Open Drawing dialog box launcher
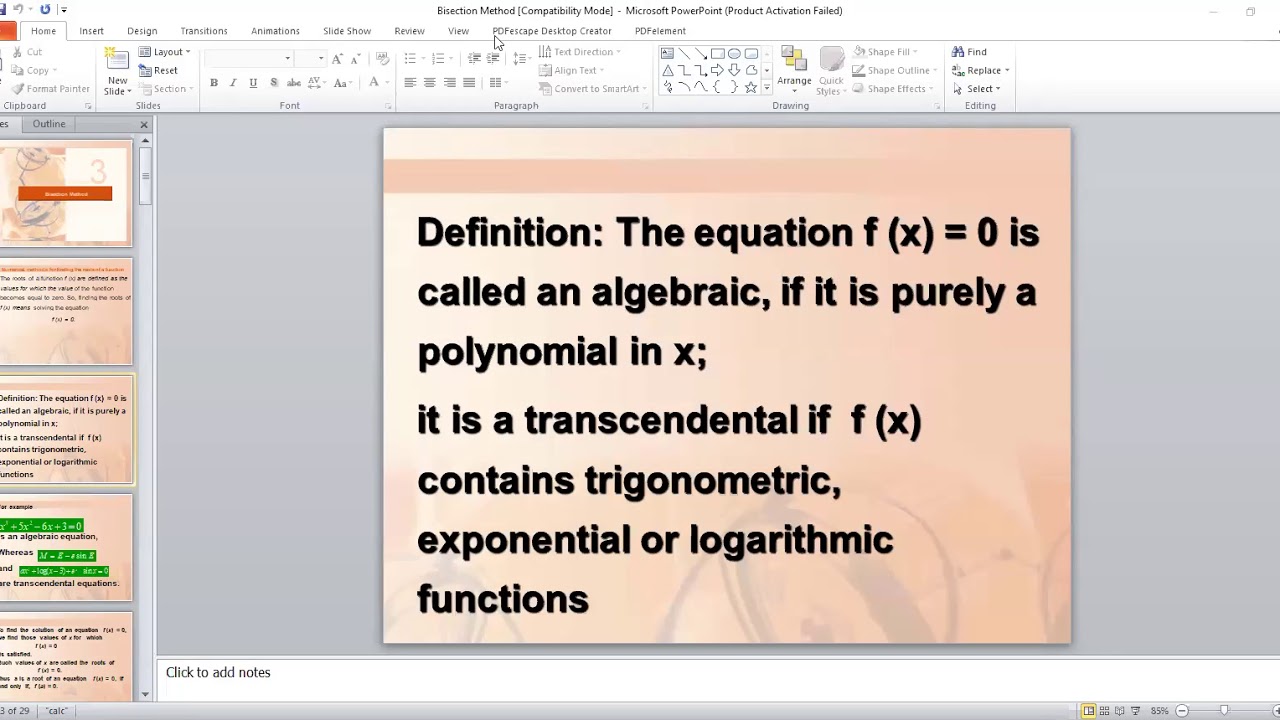Image resolution: width=1280 pixels, height=720 pixels. tap(936, 106)
